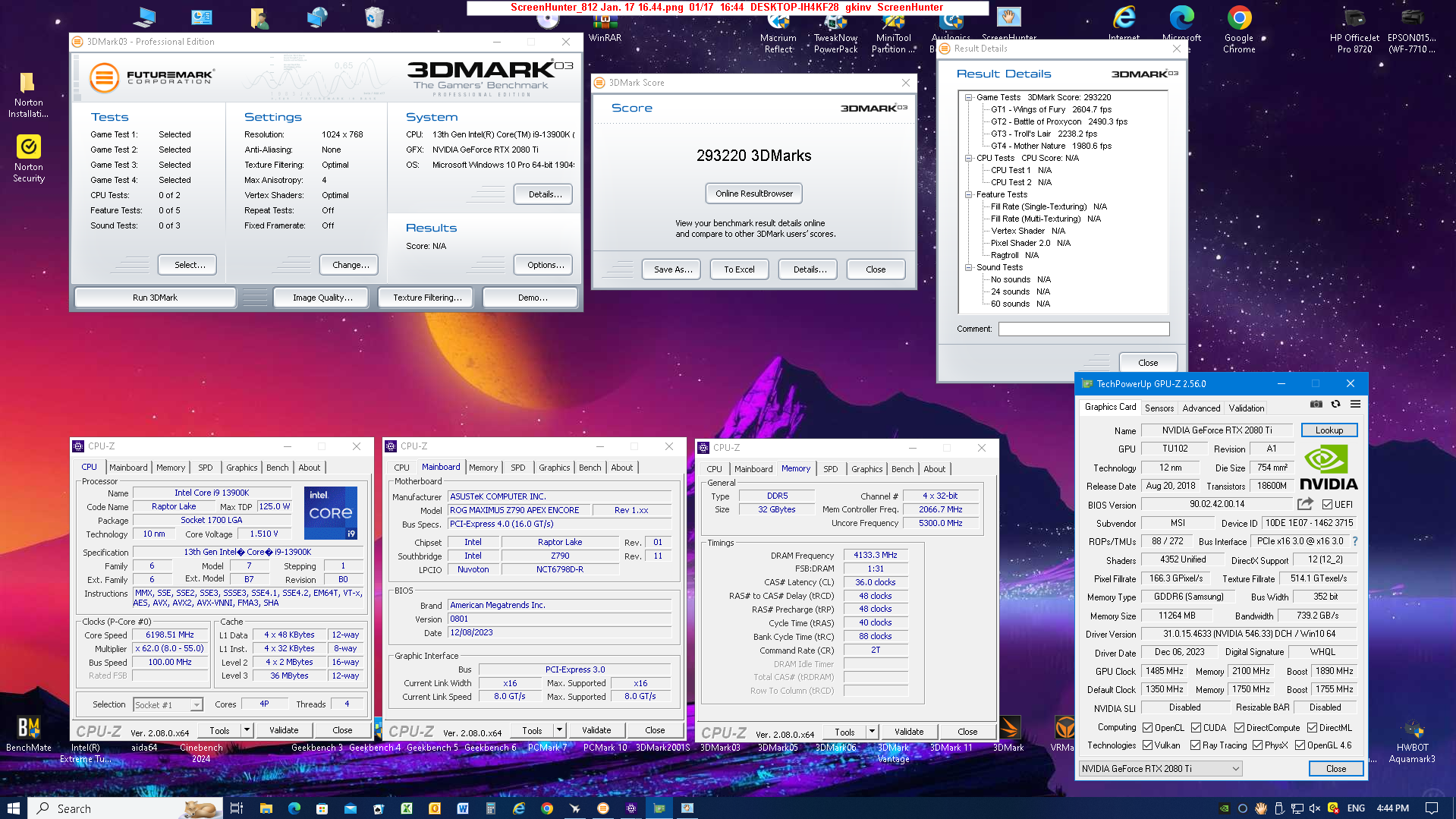Click GPU-Z refresh icon
Viewport: 1456px width, 819px height.
pos(1335,405)
